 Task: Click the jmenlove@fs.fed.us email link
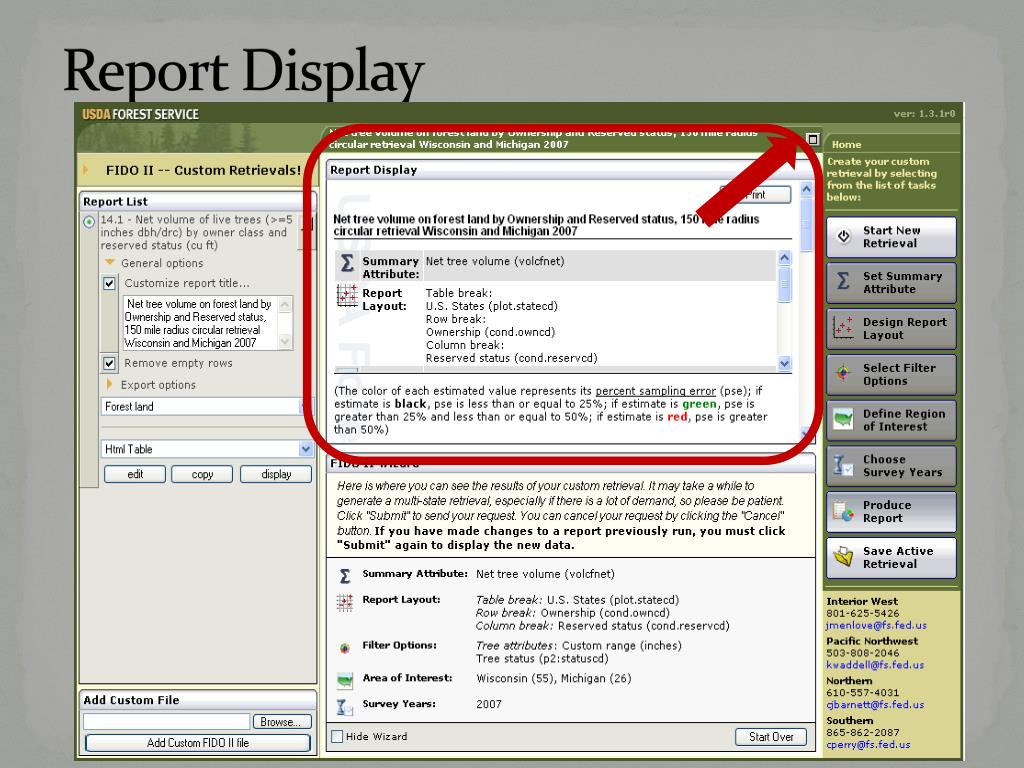876,626
